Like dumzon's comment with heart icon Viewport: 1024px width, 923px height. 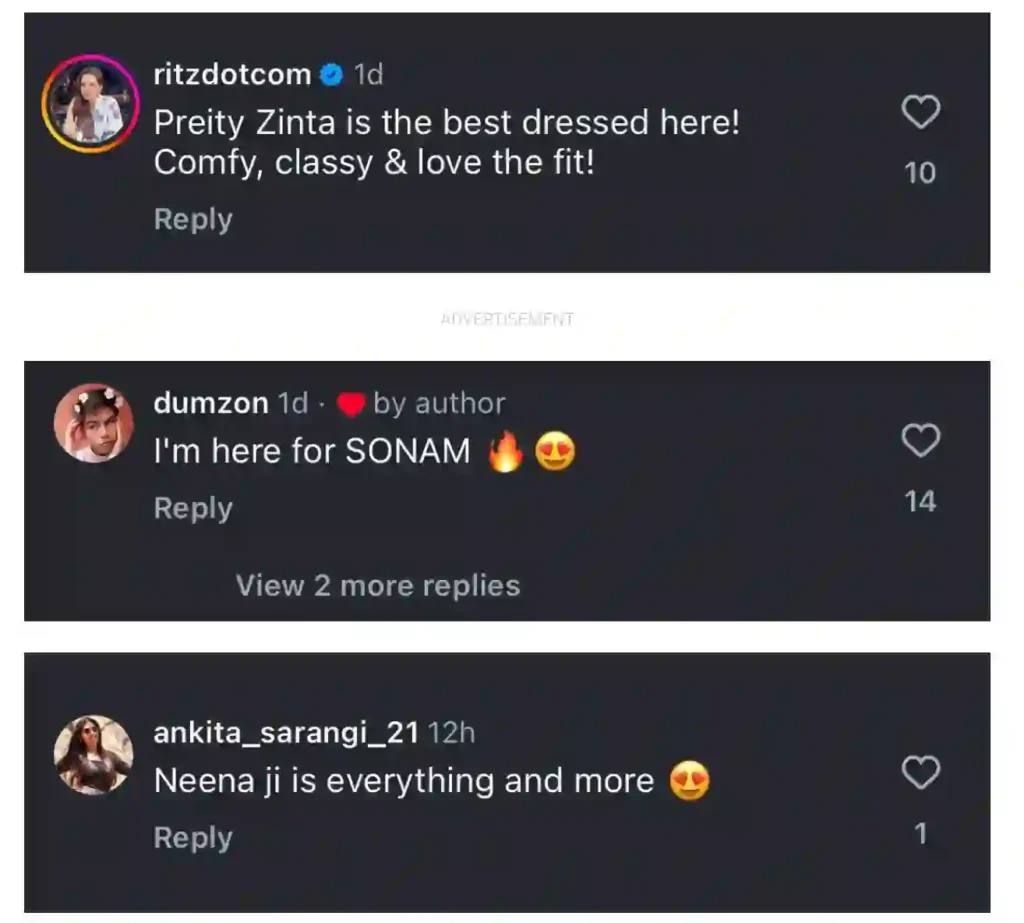(920, 440)
